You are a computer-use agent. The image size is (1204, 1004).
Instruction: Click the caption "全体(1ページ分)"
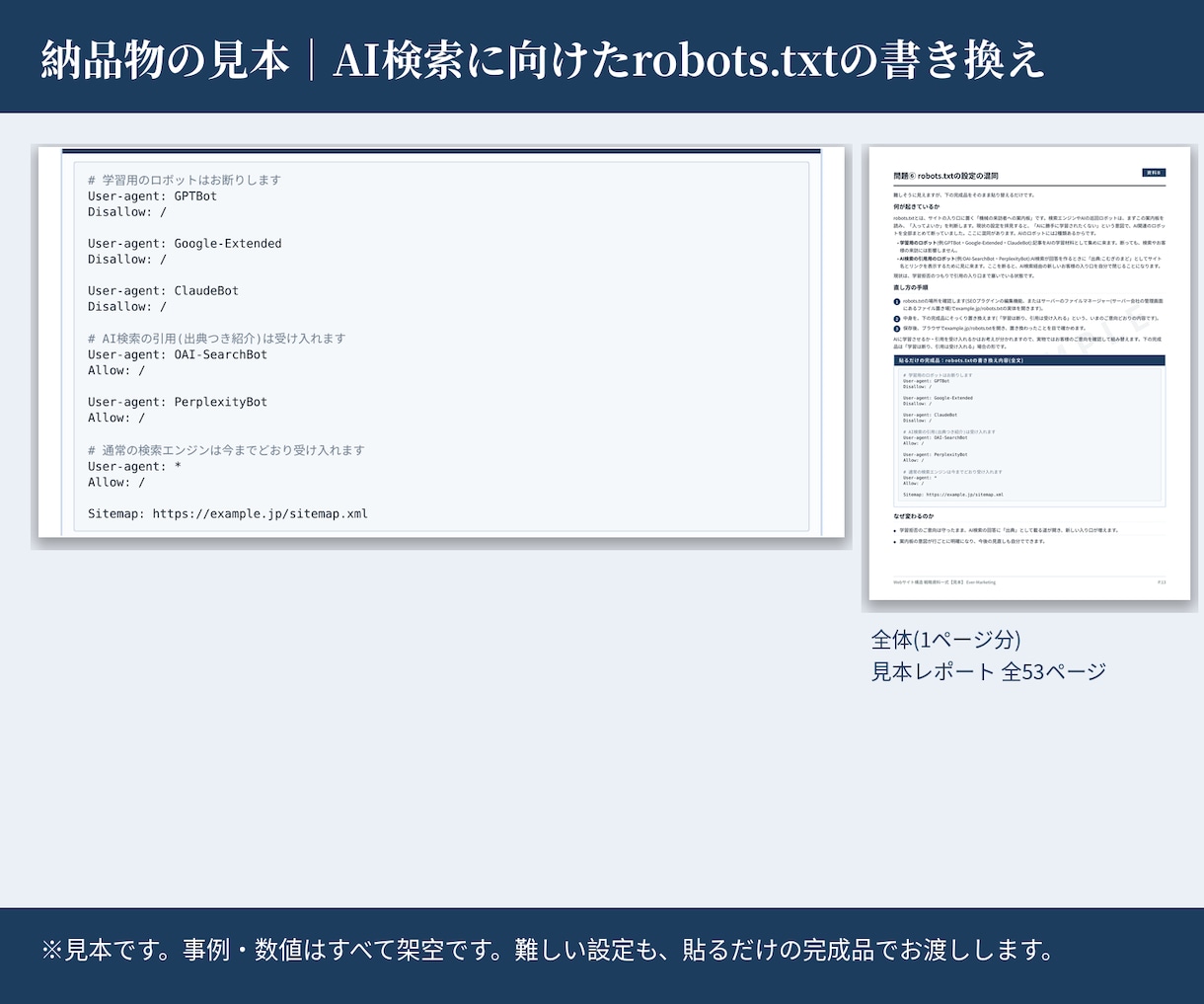point(945,639)
